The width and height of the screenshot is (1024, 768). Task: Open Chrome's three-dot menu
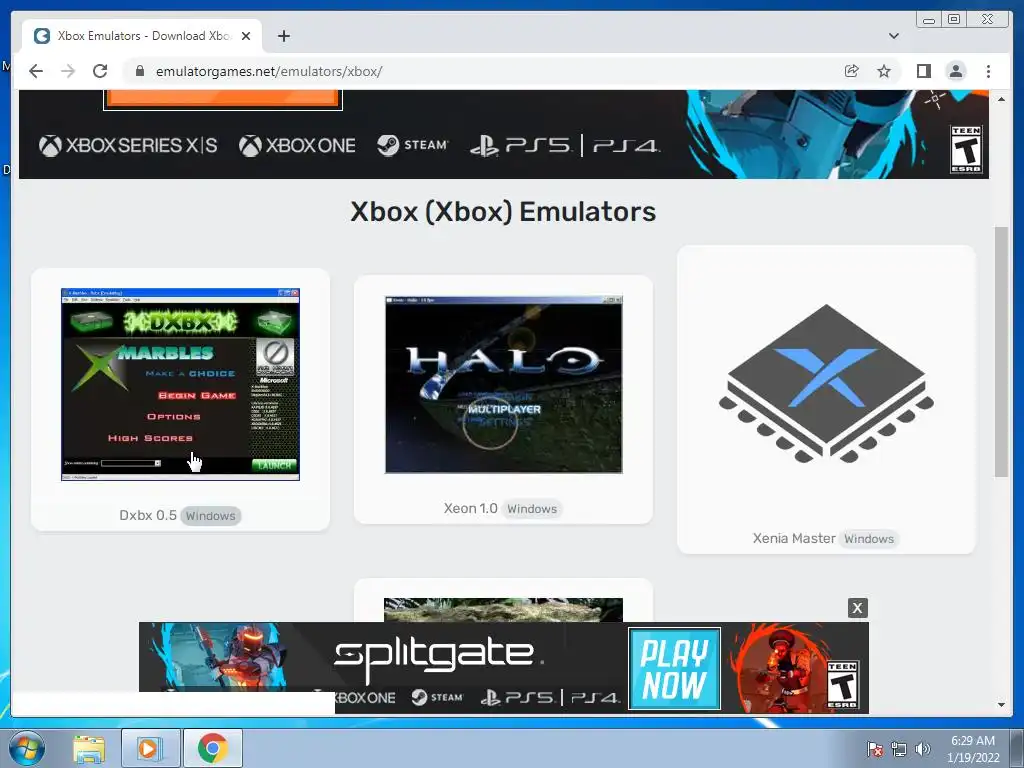coord(988,71)
